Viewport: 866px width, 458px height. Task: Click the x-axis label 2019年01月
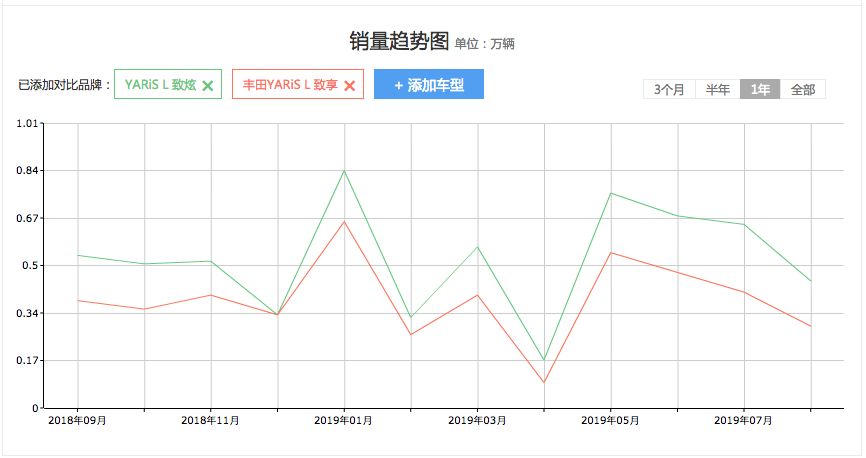344,420
